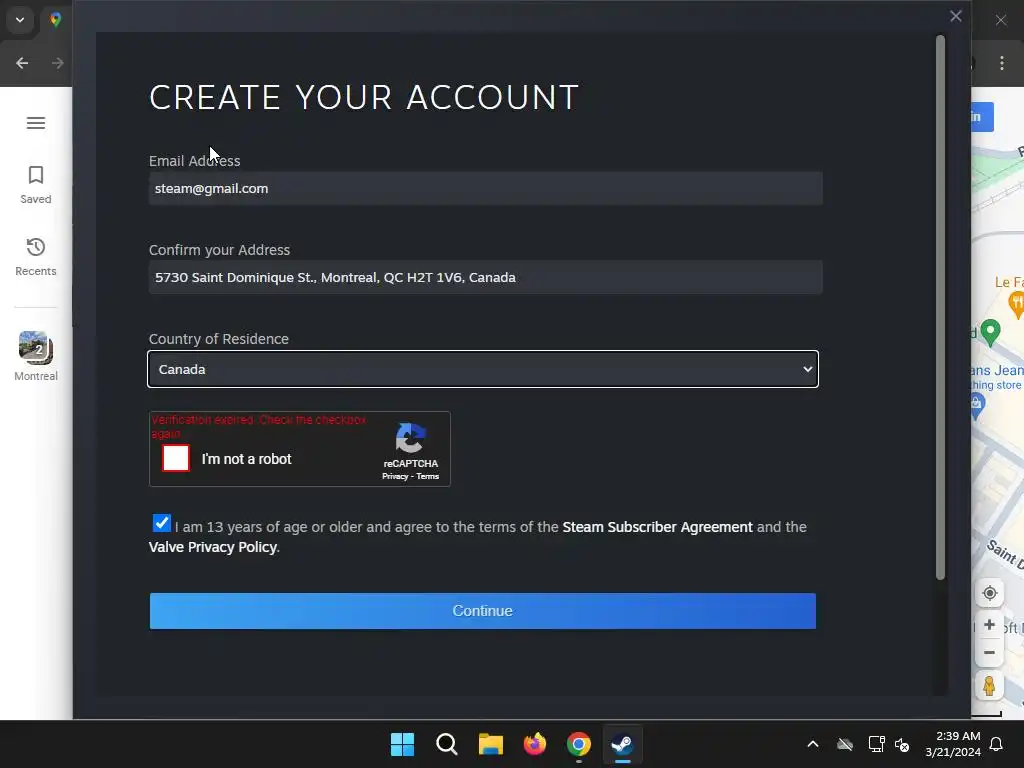Close the Steam account dialog

[955, 16]
